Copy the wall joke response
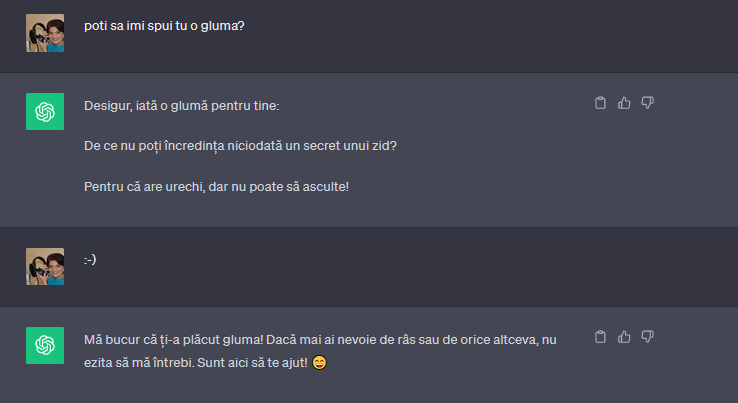 (600, 102)
